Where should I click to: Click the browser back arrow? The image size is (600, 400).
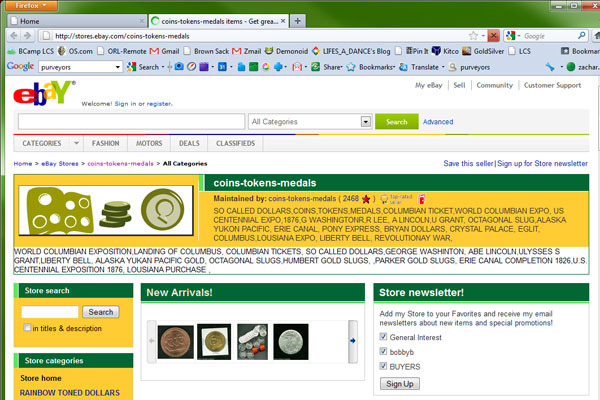click(x=14, y=36)
